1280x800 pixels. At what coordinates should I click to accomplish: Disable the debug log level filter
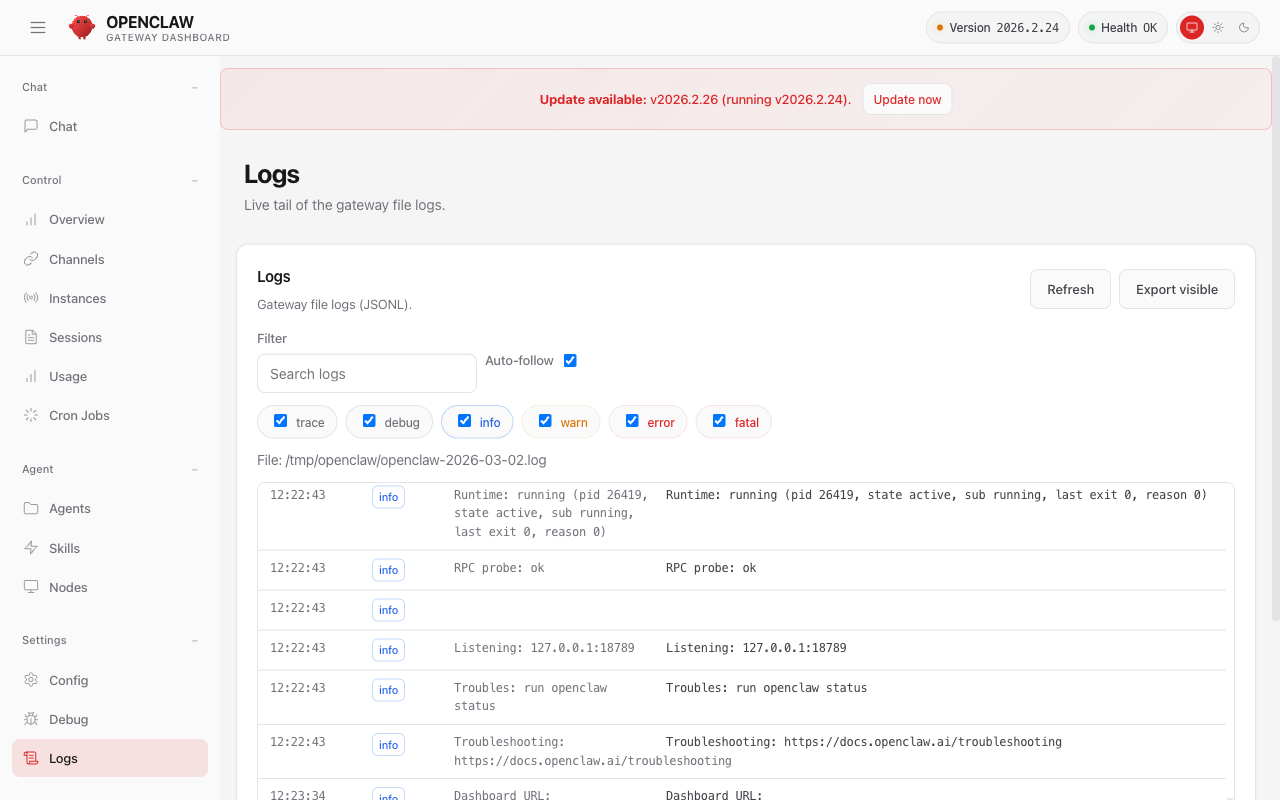pyautogui.click(x=369, y=421)
